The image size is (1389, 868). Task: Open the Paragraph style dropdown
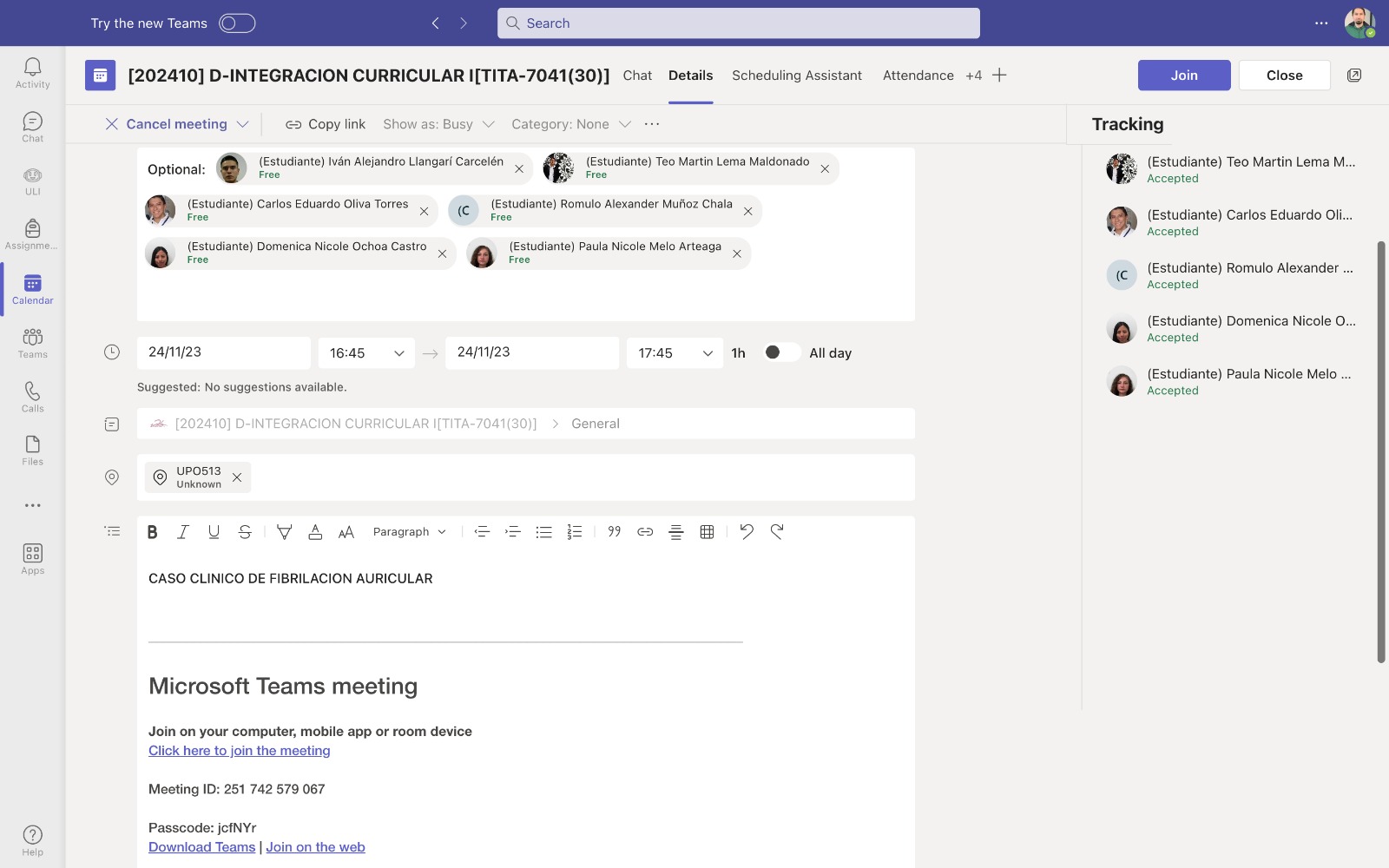pos(409,532)
